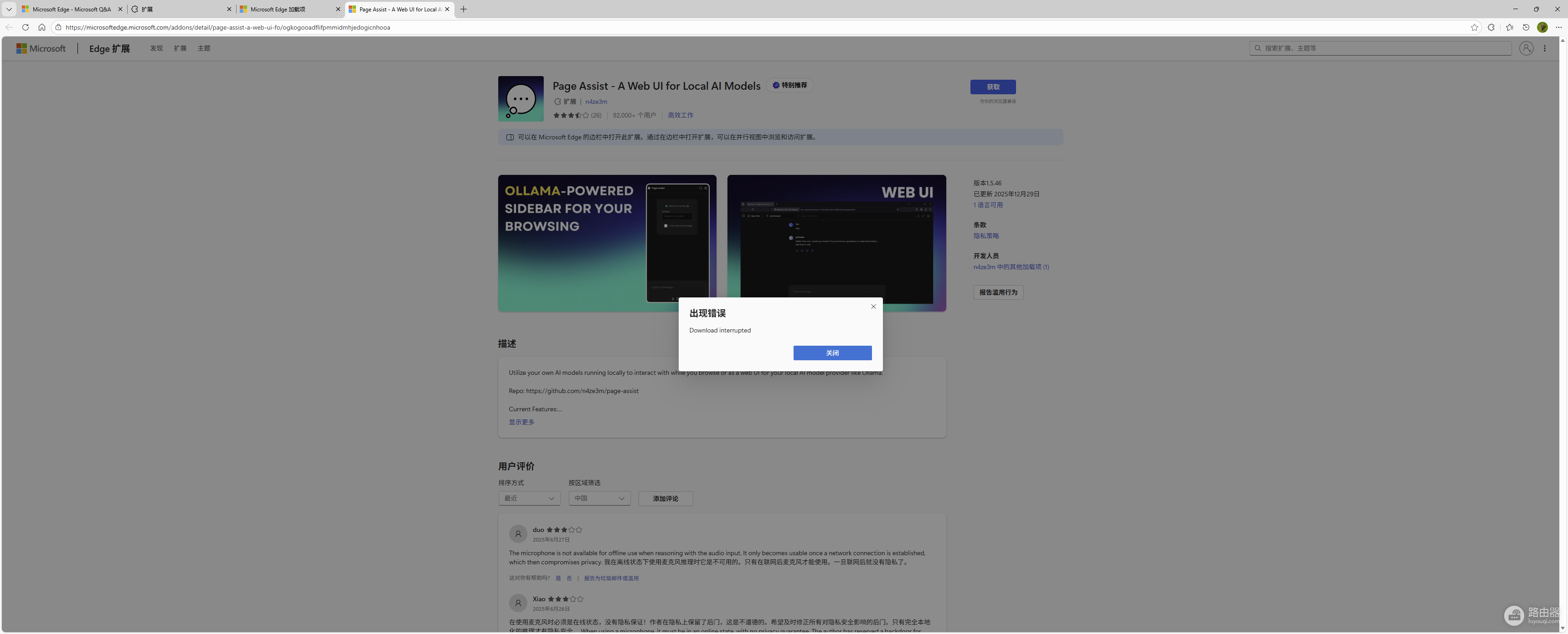The height and width of the screenshot is (634, 1568).
Task: Switch to the Microsoft Edge - Microsoft Q&A tab
Action: coord(72,9)
